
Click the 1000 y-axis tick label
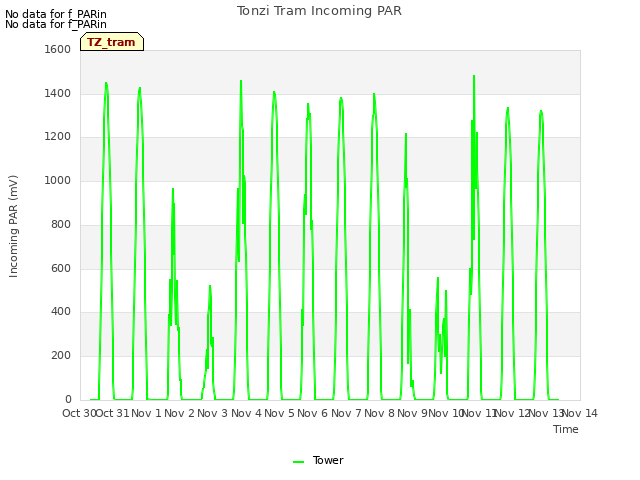(x=58, y=180)
